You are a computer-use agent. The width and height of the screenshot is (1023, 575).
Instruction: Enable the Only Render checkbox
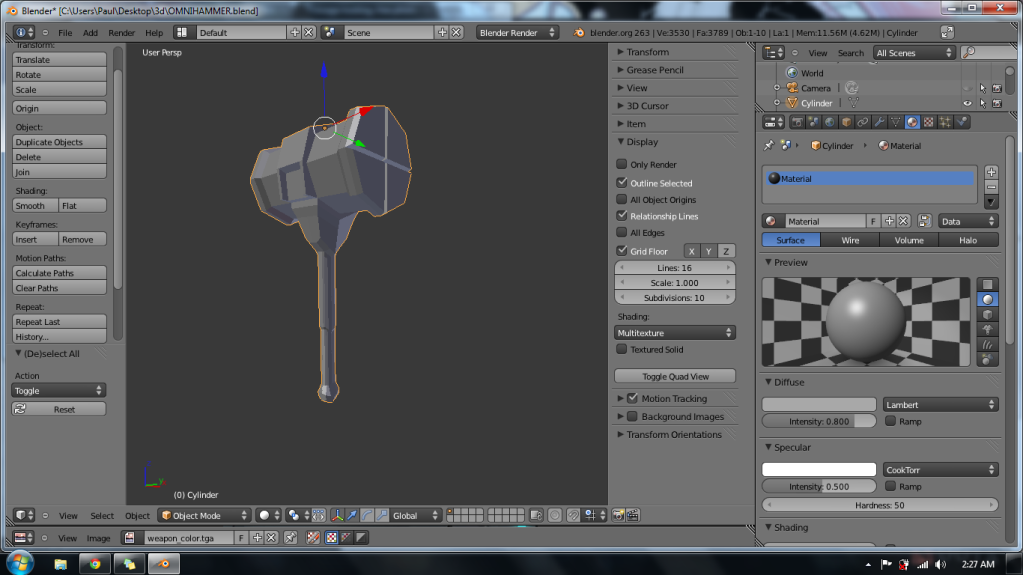(622, 164)
